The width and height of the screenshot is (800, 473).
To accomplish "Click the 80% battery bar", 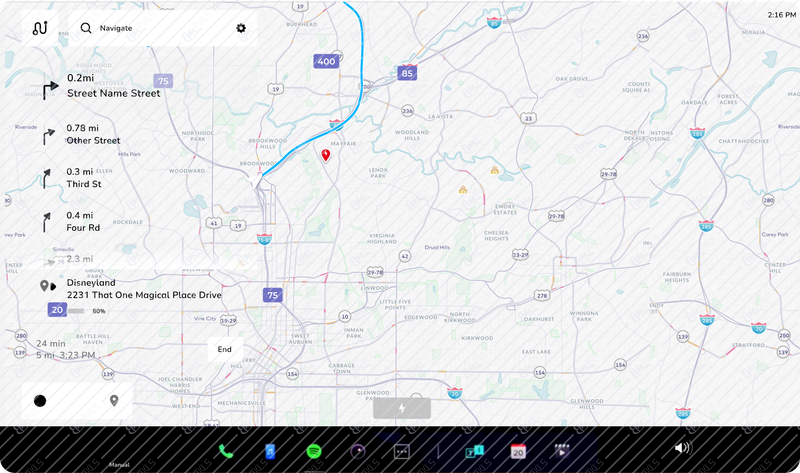I will click(76, 311).
